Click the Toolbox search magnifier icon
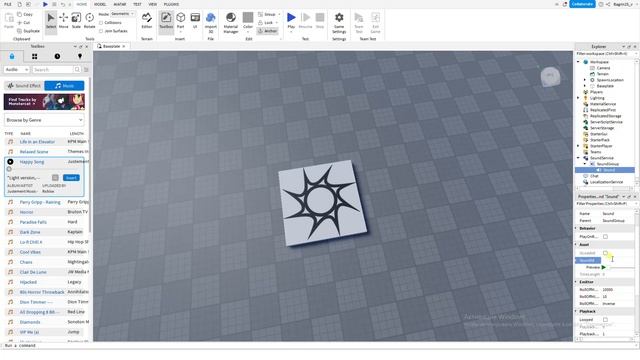 (x=77, y=69)
